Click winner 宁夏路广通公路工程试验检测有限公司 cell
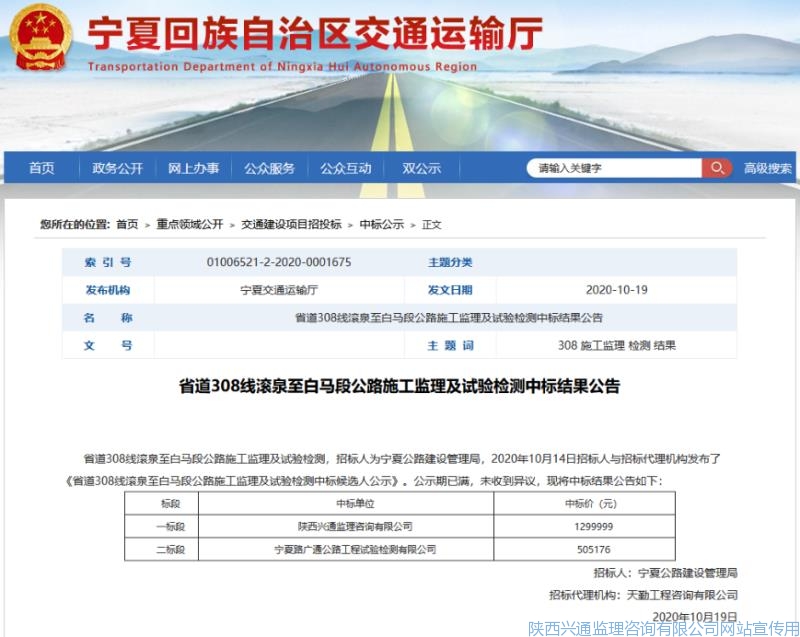The width and height of the screenshot is (800, 637). 355,549
